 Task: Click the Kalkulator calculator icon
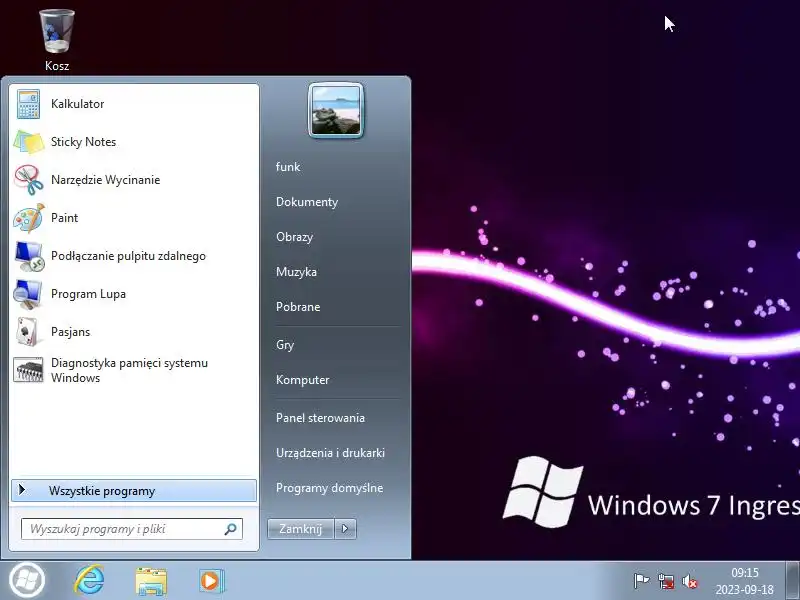[x=28, y=104]
